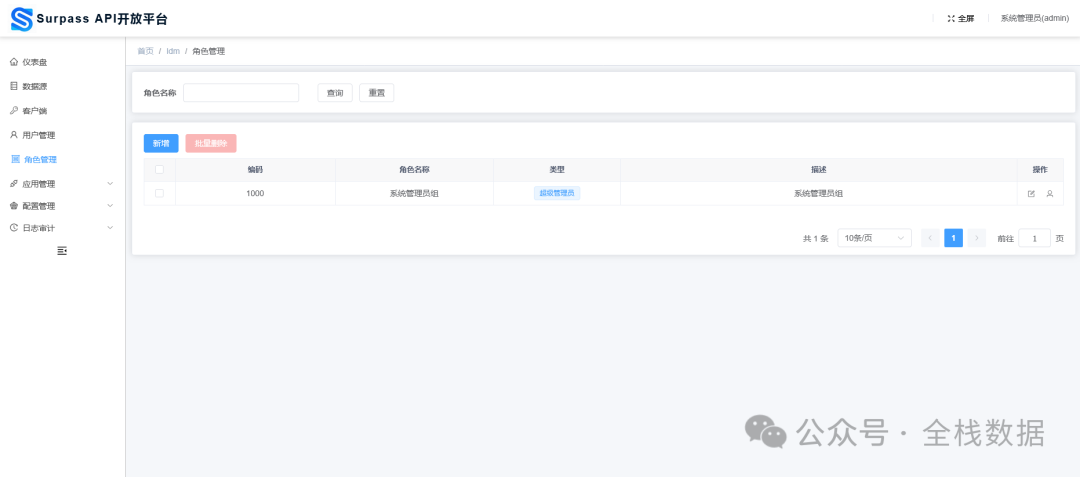This screenshot has width=1080, height=477.
Task: Click the Surpass S logo icon
Action: coord(21,19)
